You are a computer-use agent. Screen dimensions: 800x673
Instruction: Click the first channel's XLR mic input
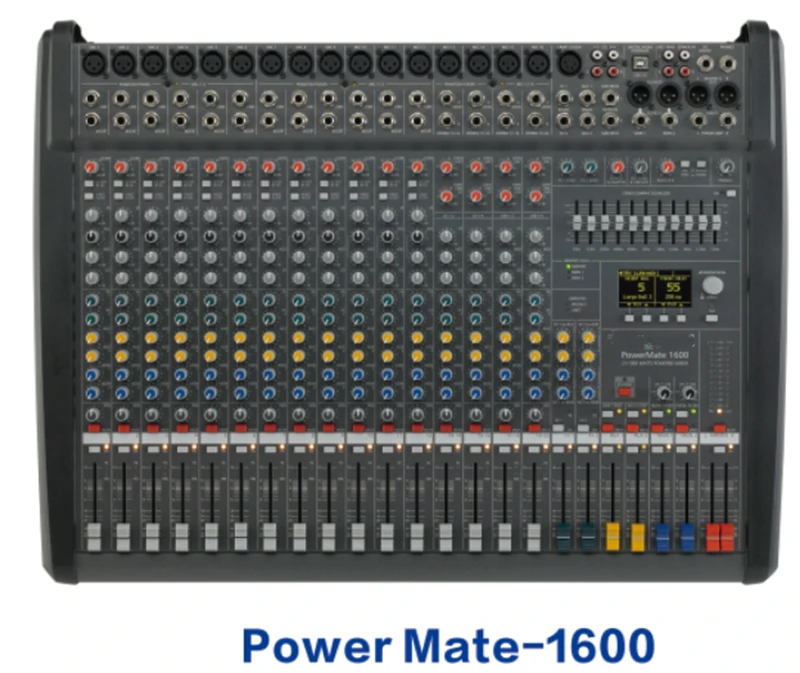[x=94, y=64]
